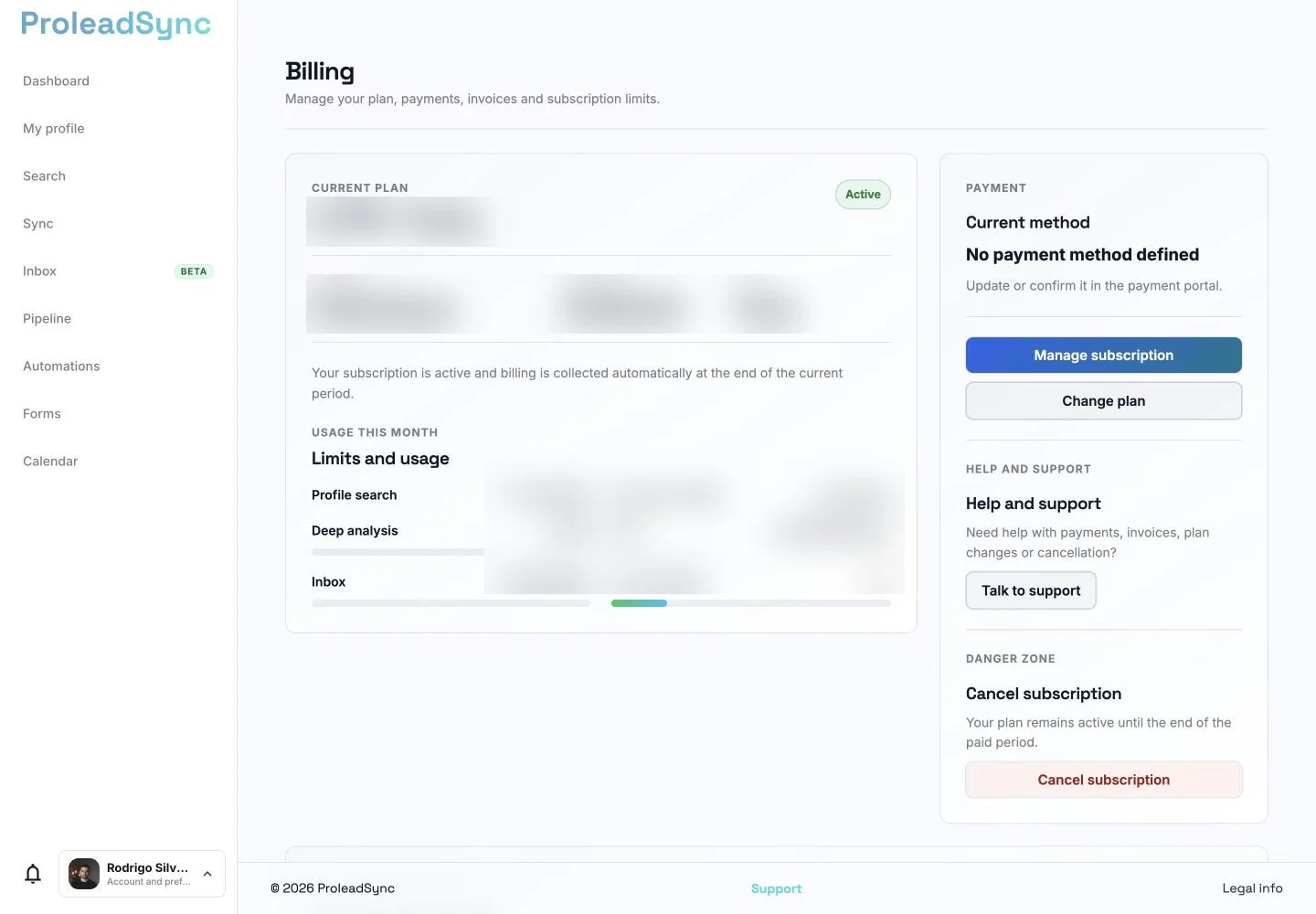Viewport: 1316px width, 914px height.
Task: Go to Automations page
Action: (x=61, y=367)
